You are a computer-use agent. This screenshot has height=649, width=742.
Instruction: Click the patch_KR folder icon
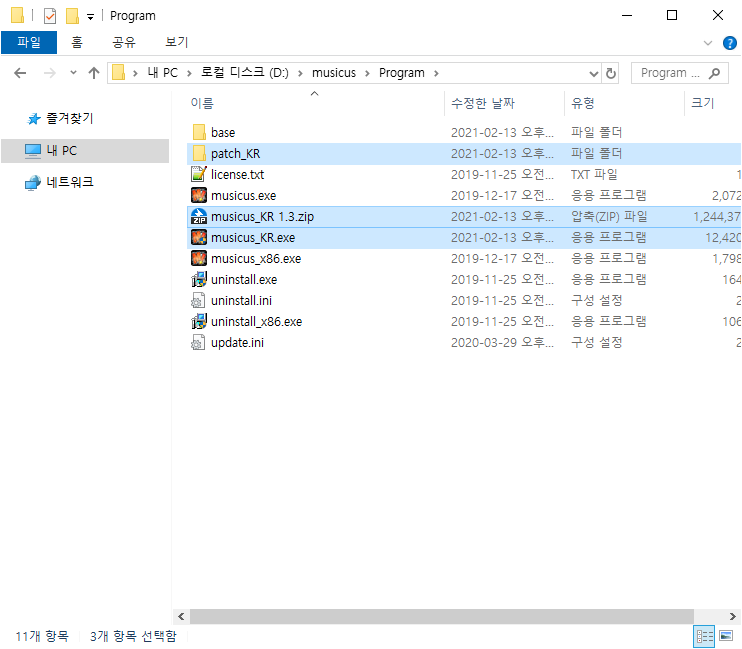[x=199, y=153]
